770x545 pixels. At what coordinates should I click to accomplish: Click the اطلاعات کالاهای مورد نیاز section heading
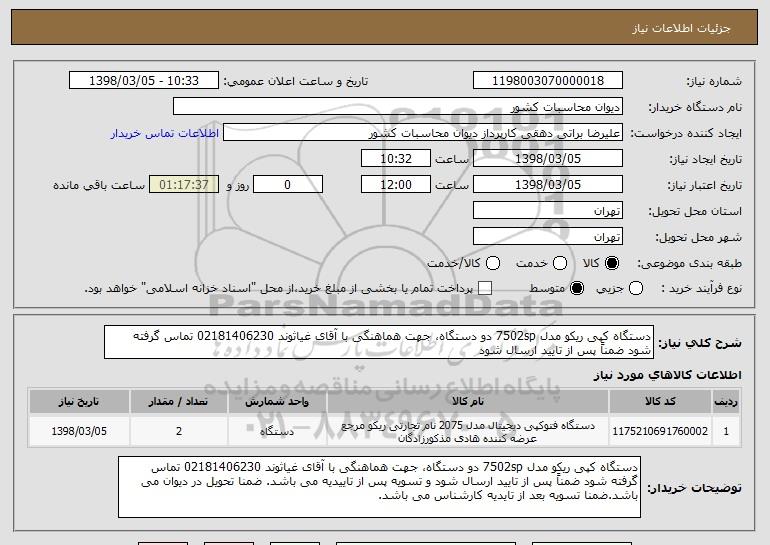point(667,375)
